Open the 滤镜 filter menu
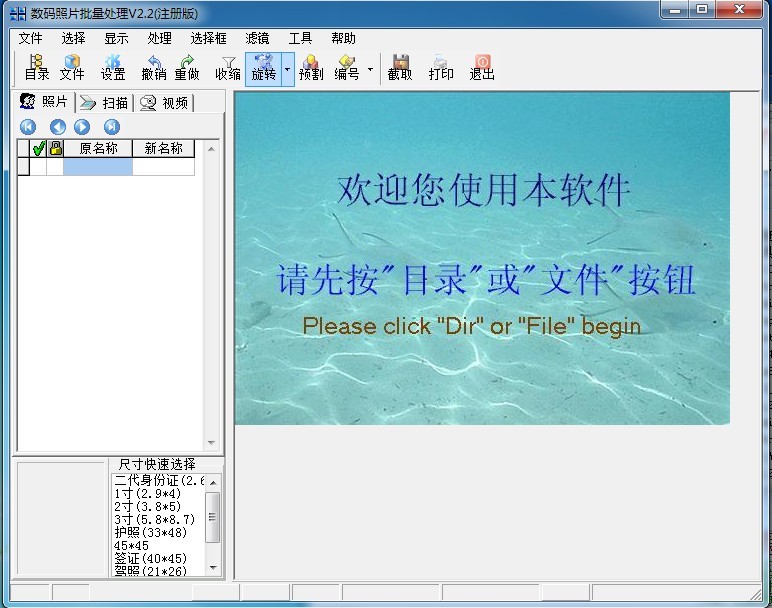Image resolution: width=772 pixels, height=608 pixels. pyautogui.click(x=258, y=38)
